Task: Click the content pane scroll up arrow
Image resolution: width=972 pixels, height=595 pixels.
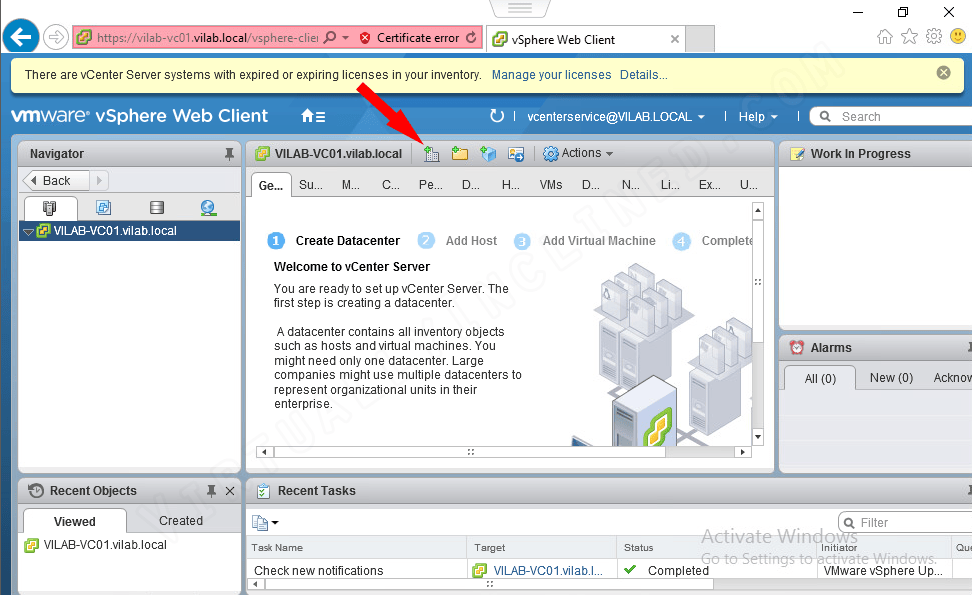Action: (x=758, y=211)
